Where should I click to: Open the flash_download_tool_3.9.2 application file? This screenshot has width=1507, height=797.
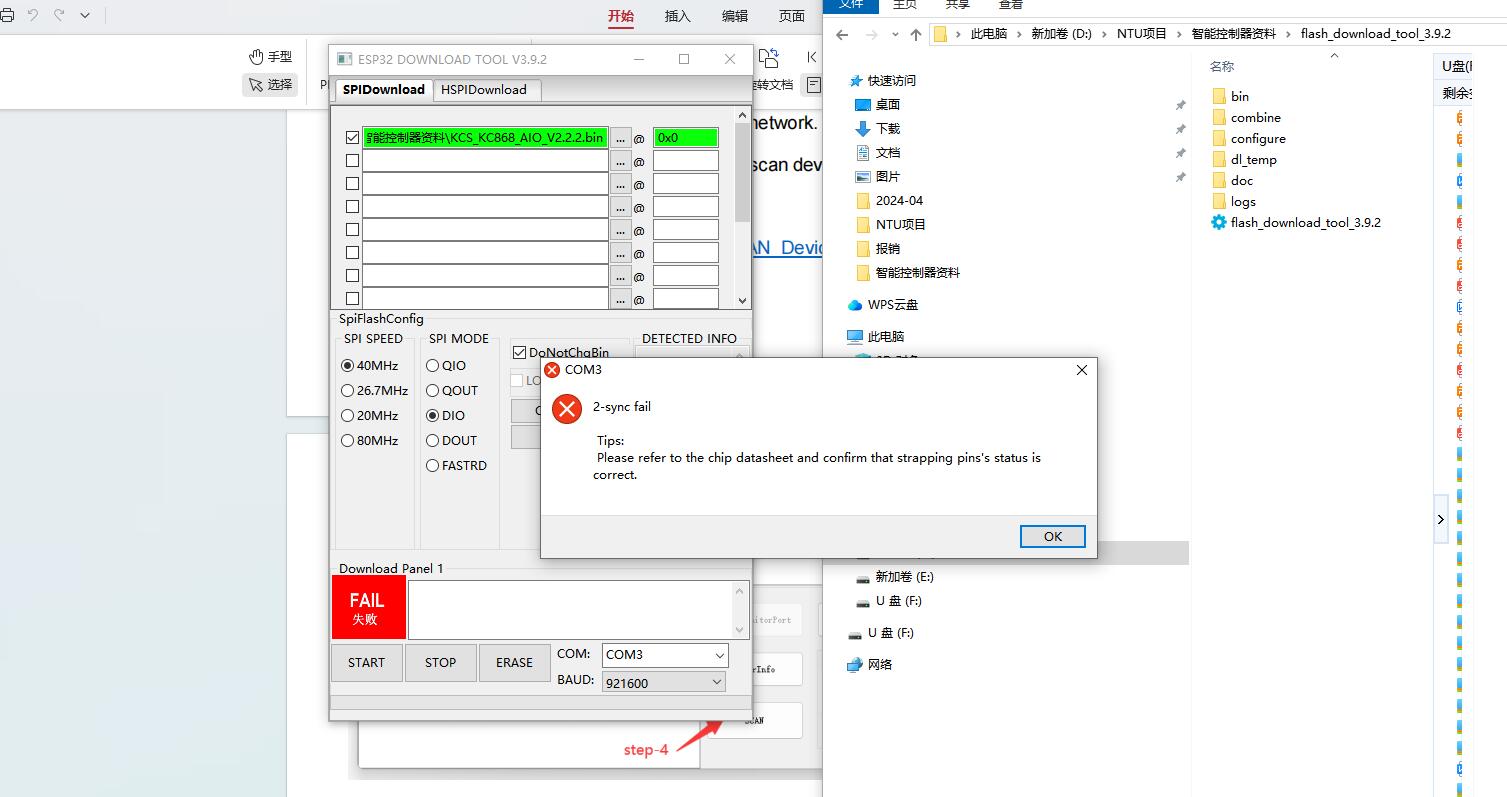pos(1305,223)
